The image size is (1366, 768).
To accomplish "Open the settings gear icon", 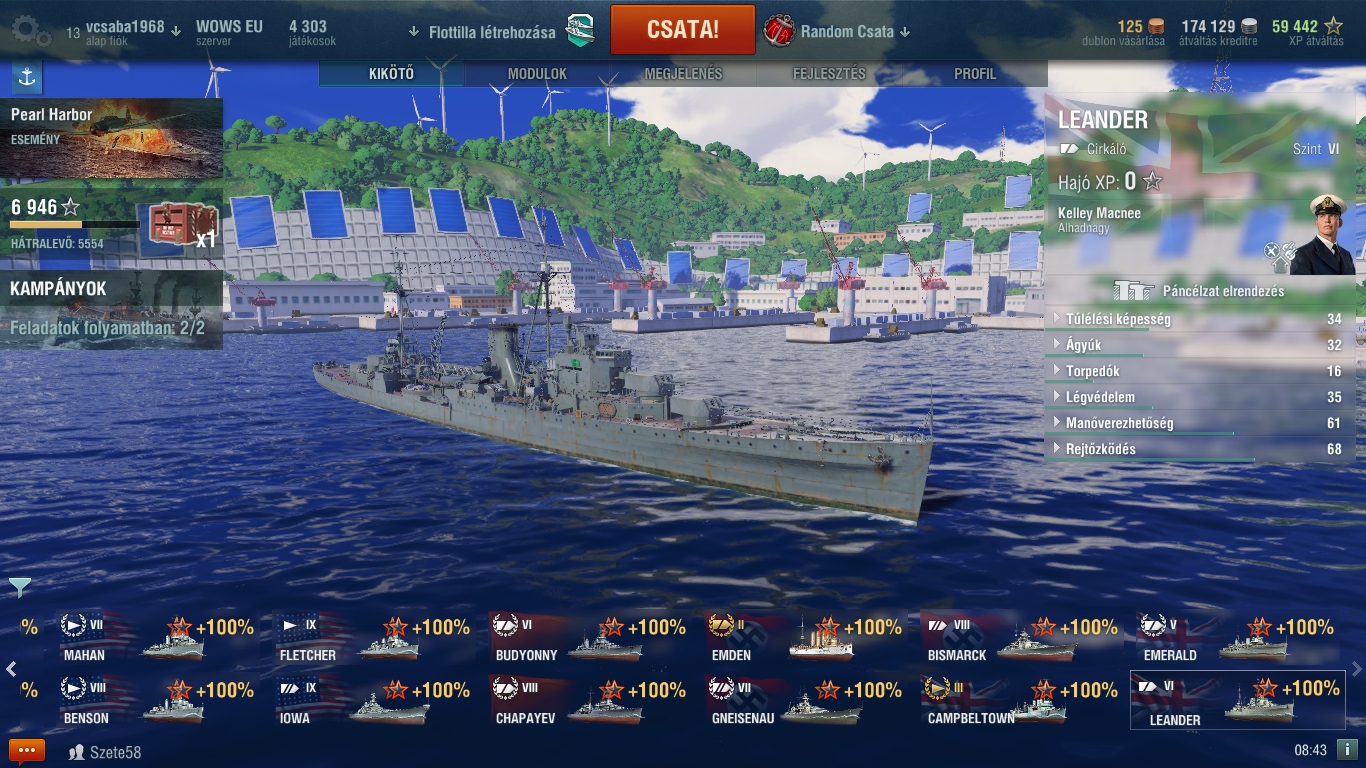I will point(31,31).
